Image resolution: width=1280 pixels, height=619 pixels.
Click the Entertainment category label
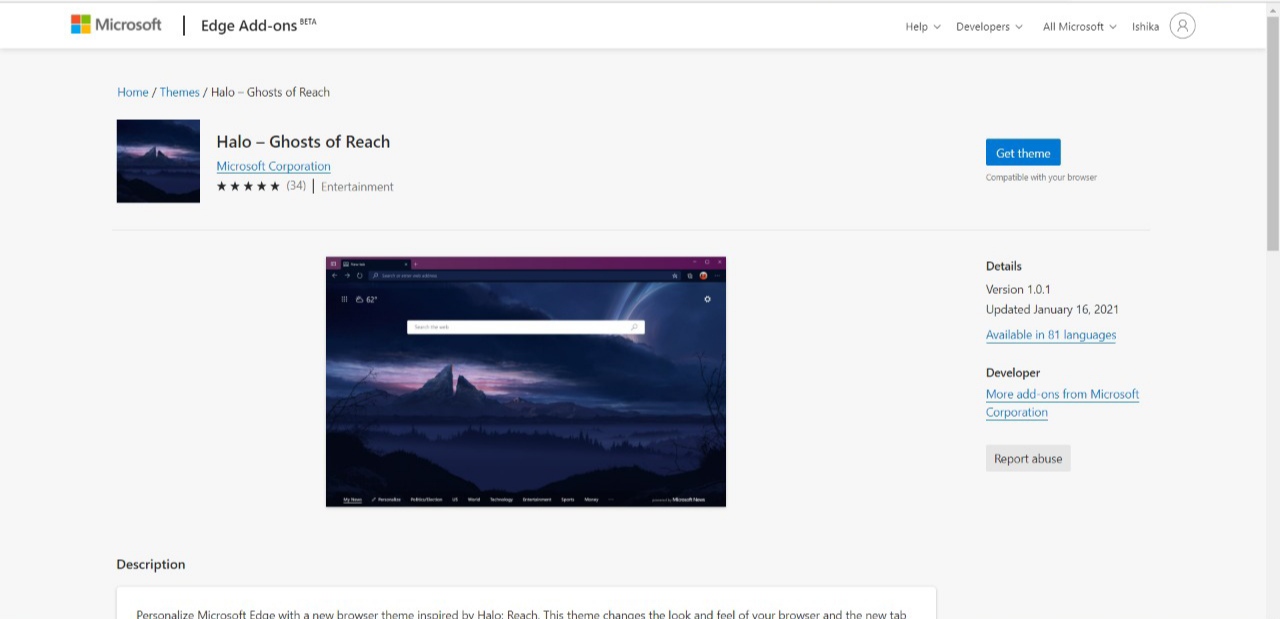[357, 187]
